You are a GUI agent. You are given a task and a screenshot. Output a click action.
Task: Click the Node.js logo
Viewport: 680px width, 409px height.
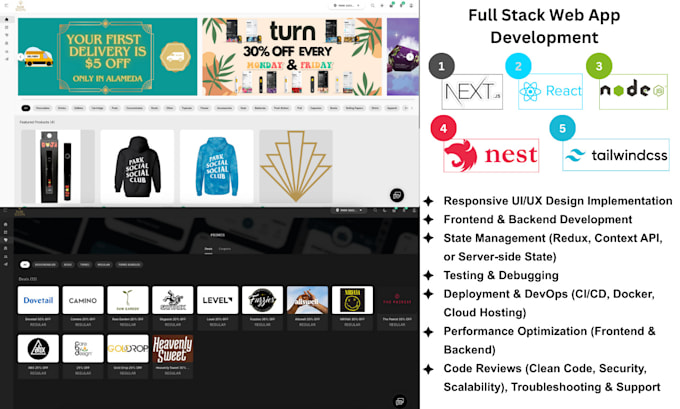click(x=633, y=92)
